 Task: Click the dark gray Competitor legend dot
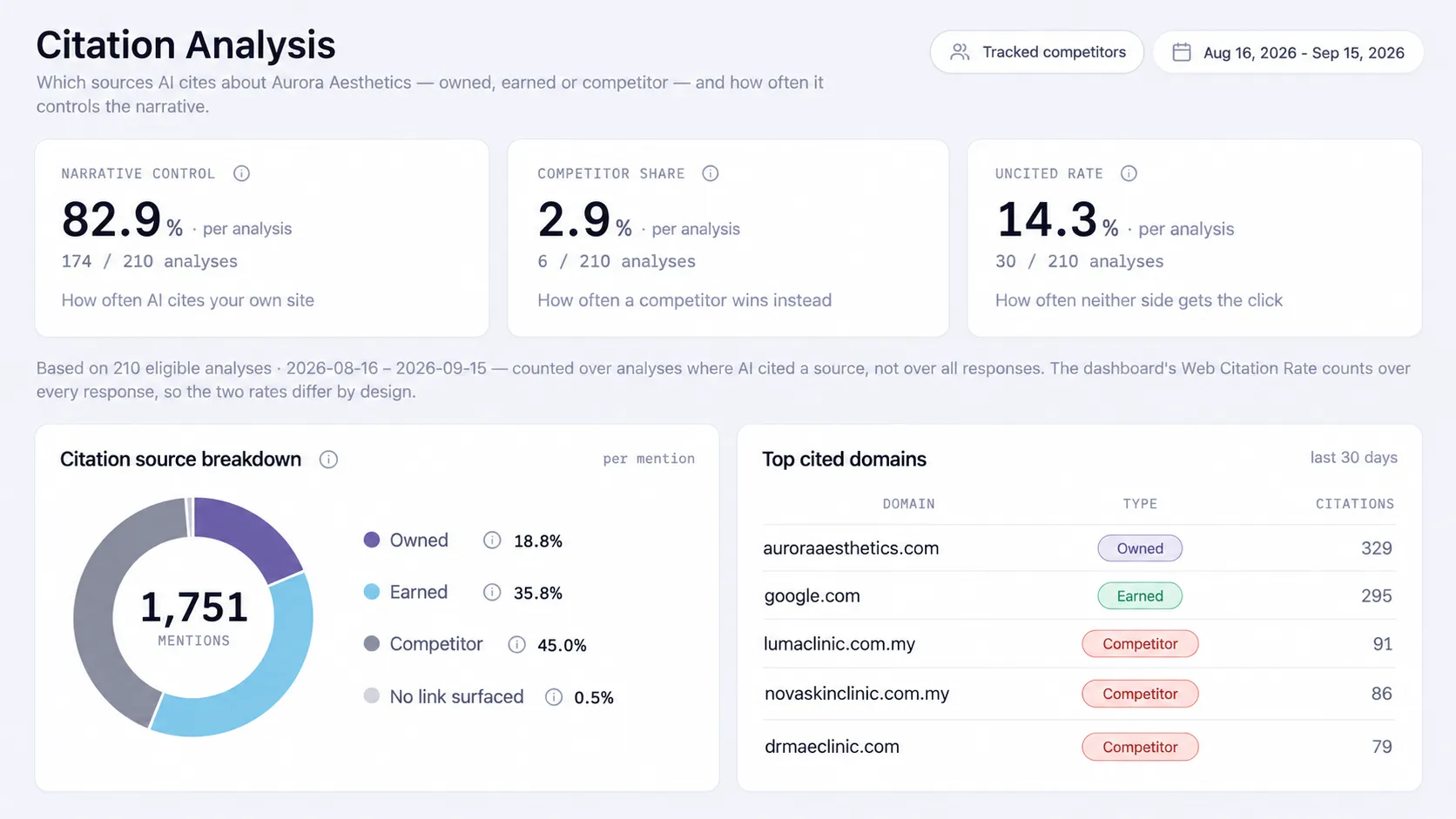point(372,644)
